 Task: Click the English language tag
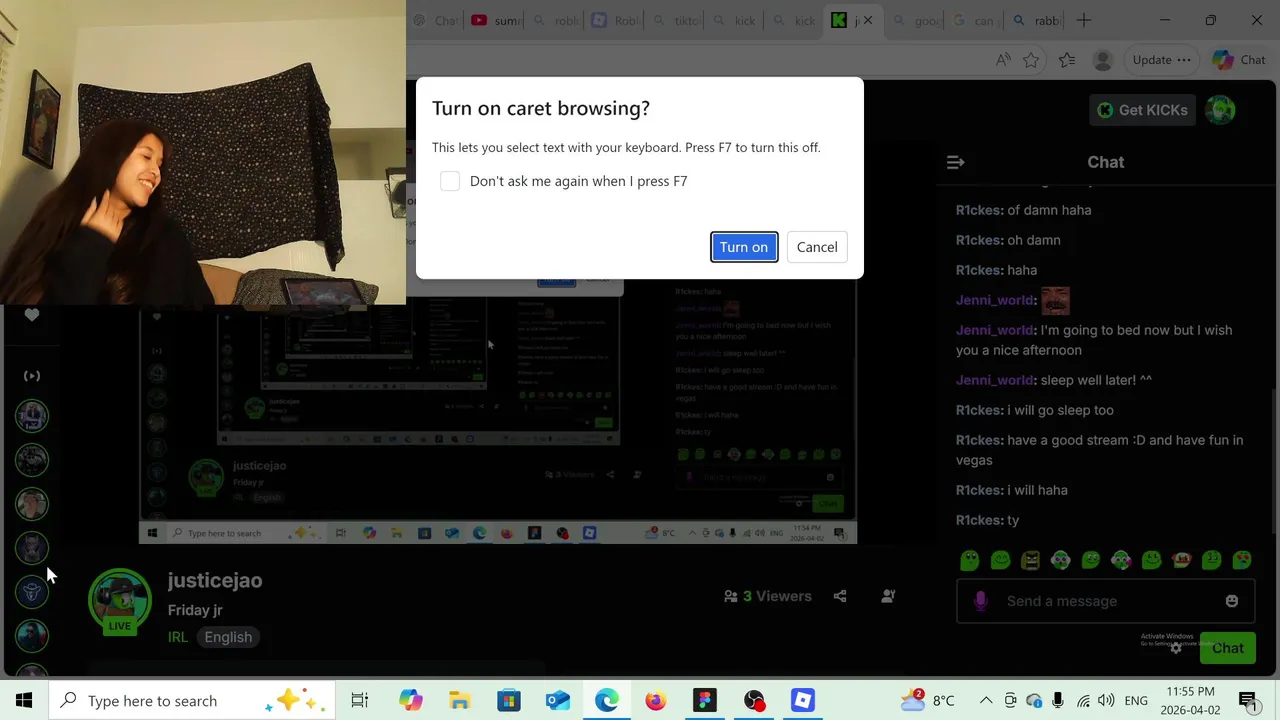click(228, 637)
